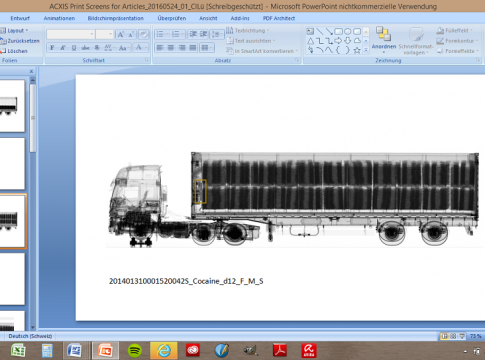The width and height of the screenshot is (485, 360).
Task: Click the Löschen button
Action: (14, 51)
